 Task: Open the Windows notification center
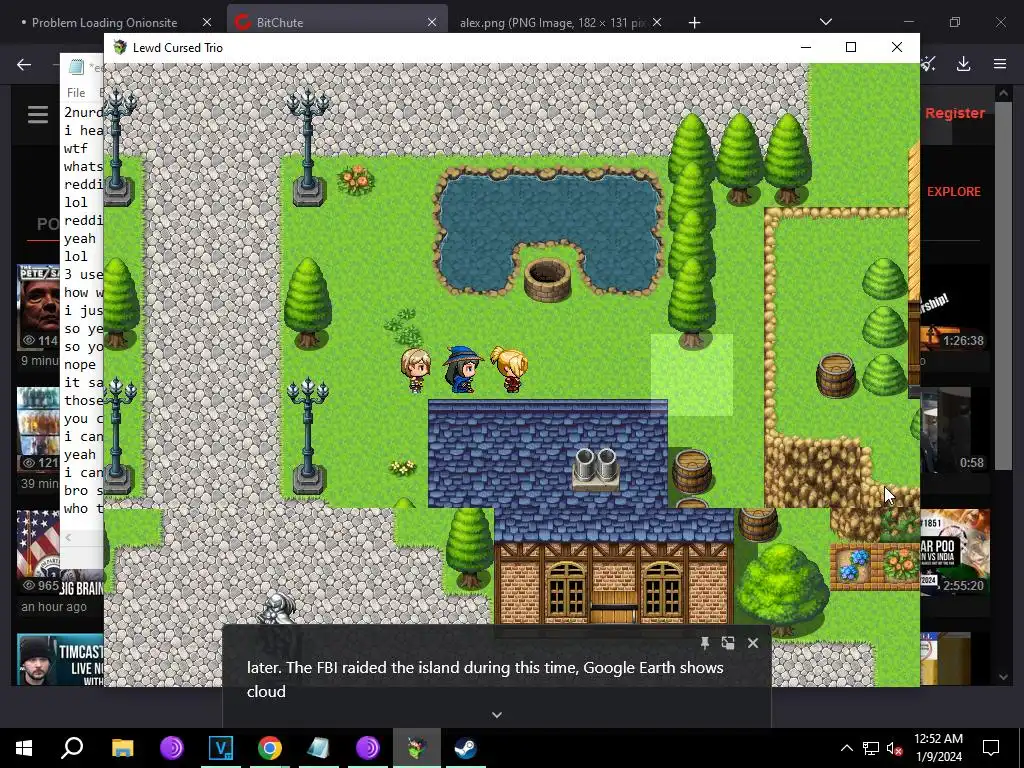(991, 748)
